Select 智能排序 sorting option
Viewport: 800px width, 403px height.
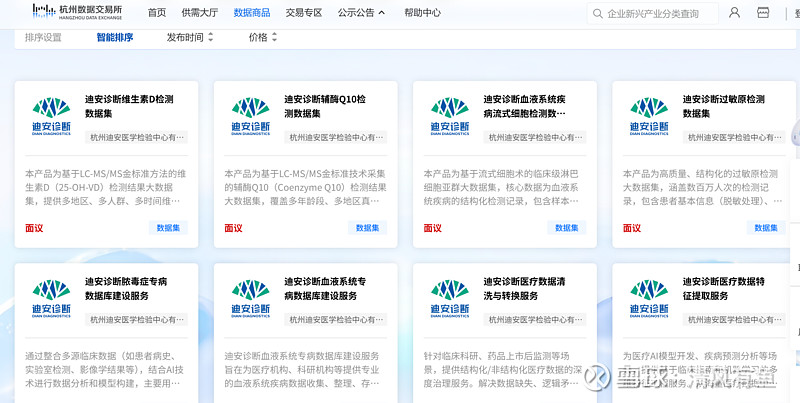115,37
